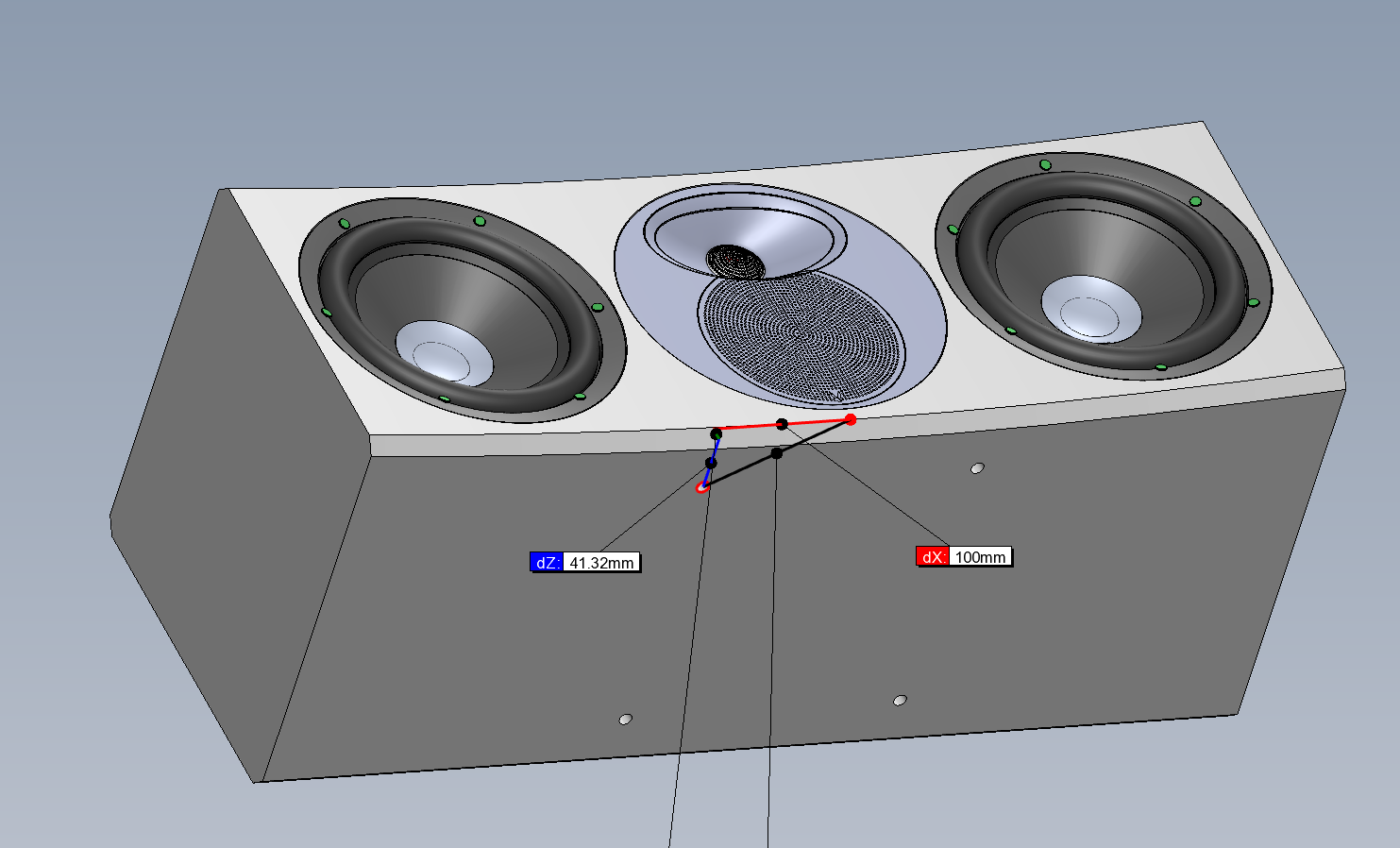Click the solid red endpoint of the measurement

coord(851,419)
